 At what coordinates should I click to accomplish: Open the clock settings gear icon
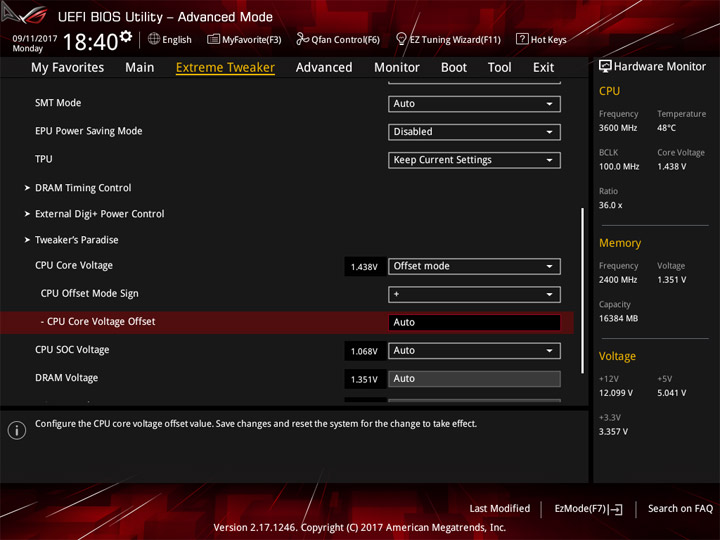tap(125, 36)
